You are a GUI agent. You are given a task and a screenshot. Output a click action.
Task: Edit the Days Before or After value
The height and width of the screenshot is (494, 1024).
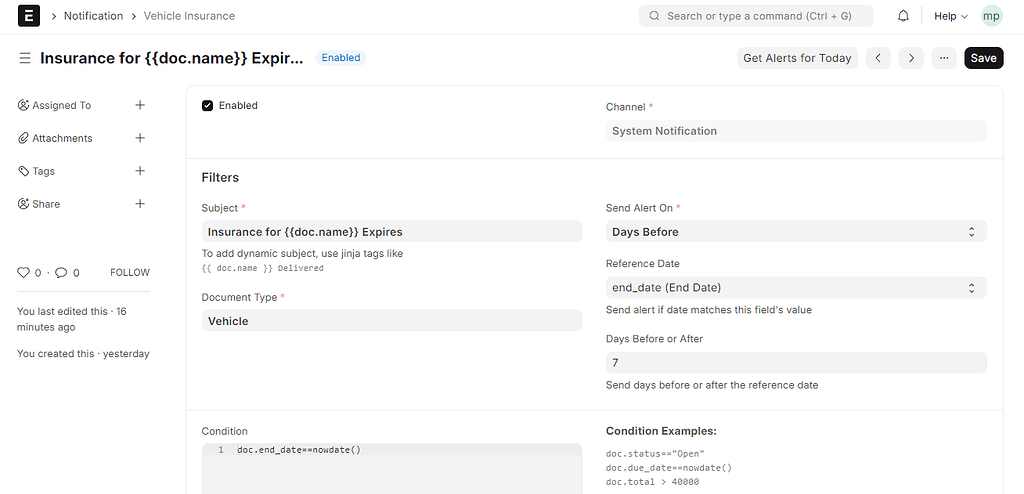tap(796, 363)
